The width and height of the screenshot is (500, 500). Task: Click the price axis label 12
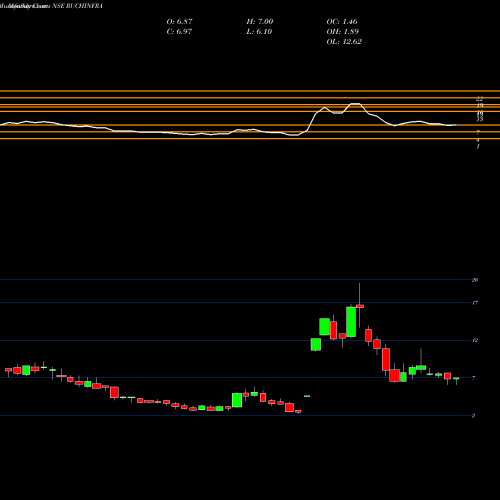tap(475, 340)
